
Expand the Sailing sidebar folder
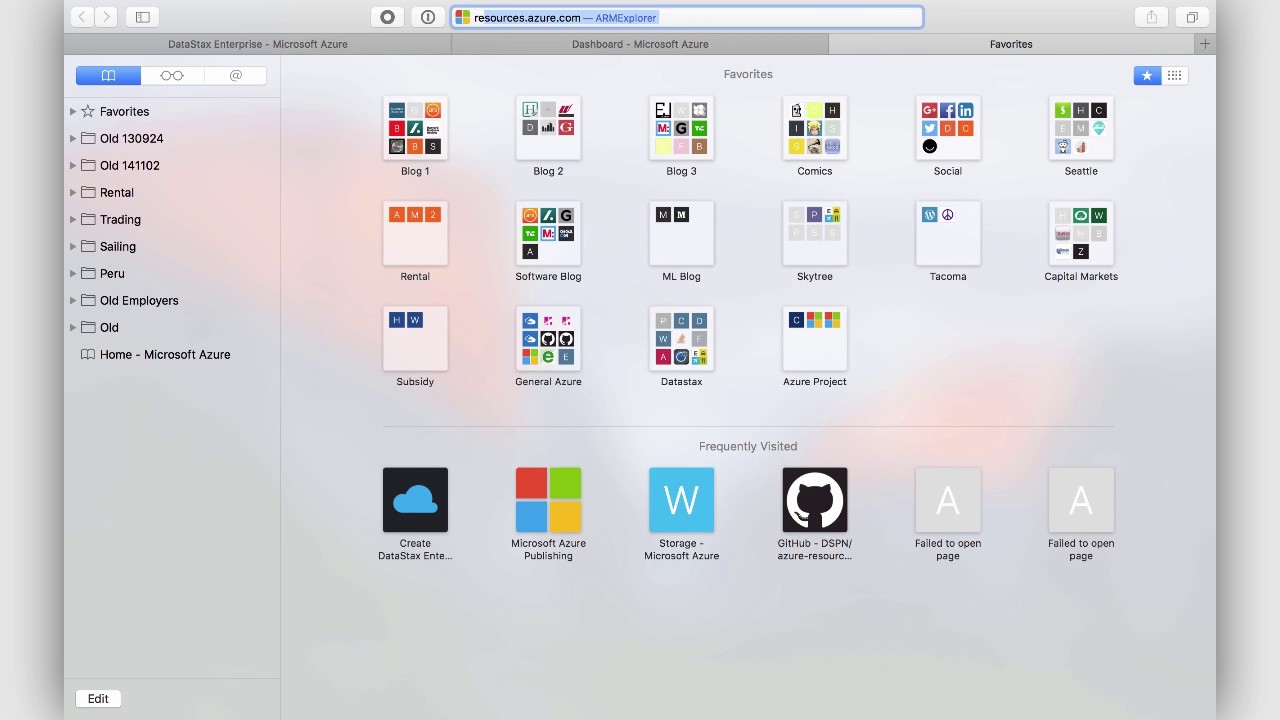(73, 246)
